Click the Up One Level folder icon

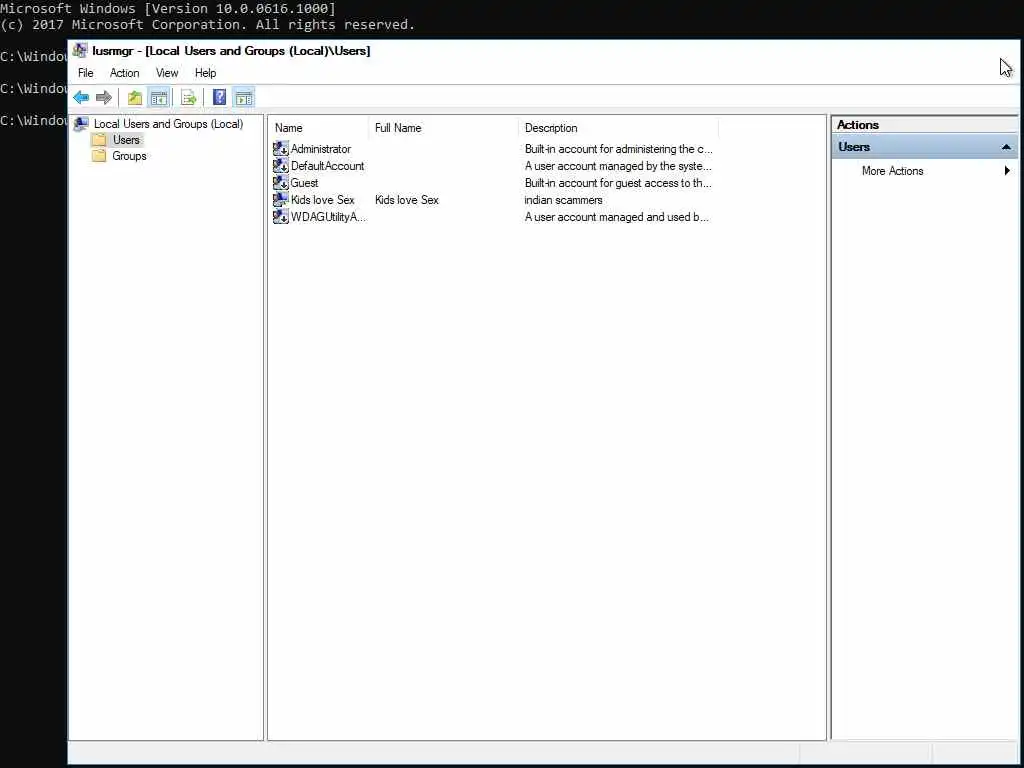(x=135, y=98)
